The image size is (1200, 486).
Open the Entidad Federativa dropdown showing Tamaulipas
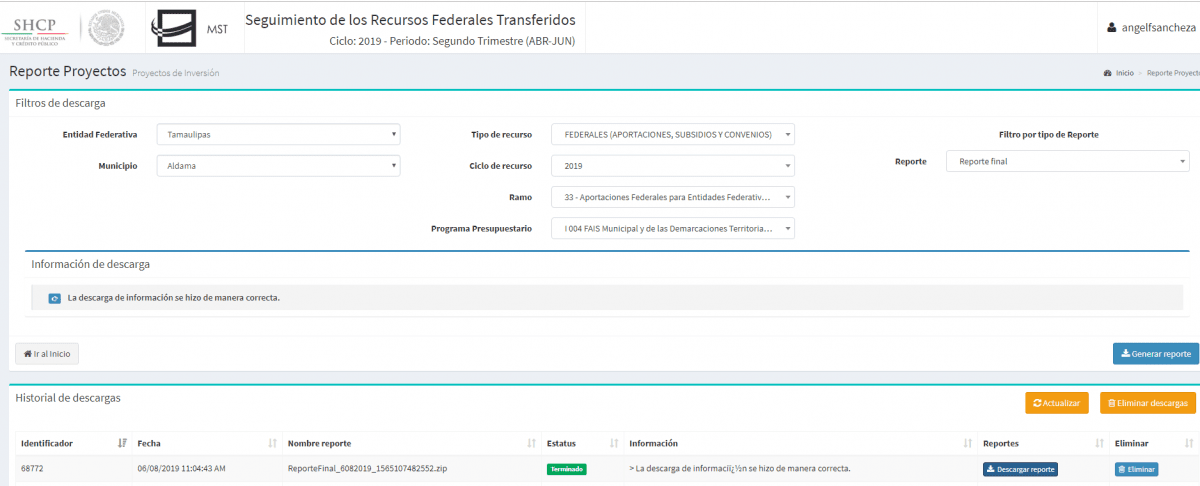tap(278, 134)
